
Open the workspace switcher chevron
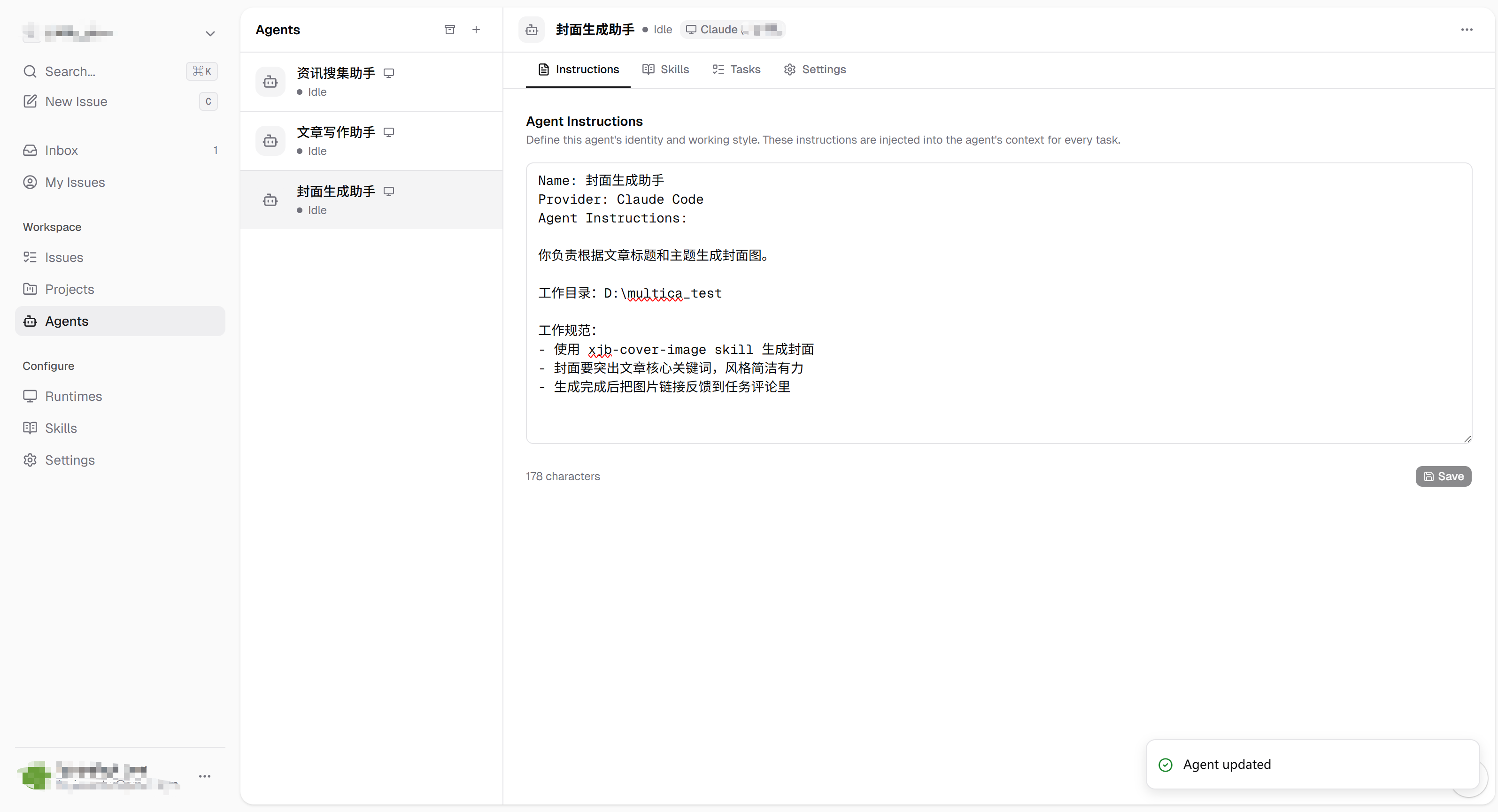click(210, 34)
